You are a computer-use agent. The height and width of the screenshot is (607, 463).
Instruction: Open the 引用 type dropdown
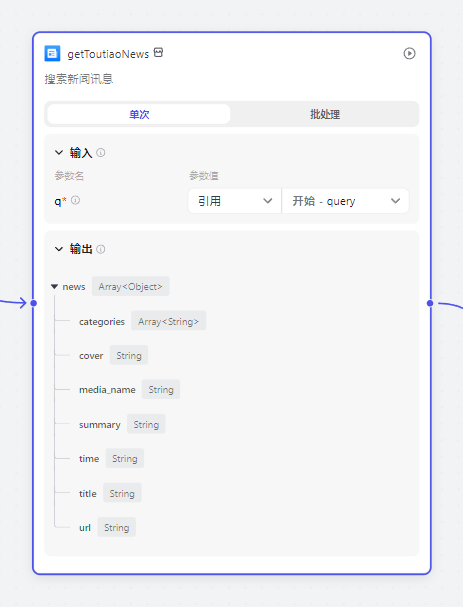coord(235,201)
